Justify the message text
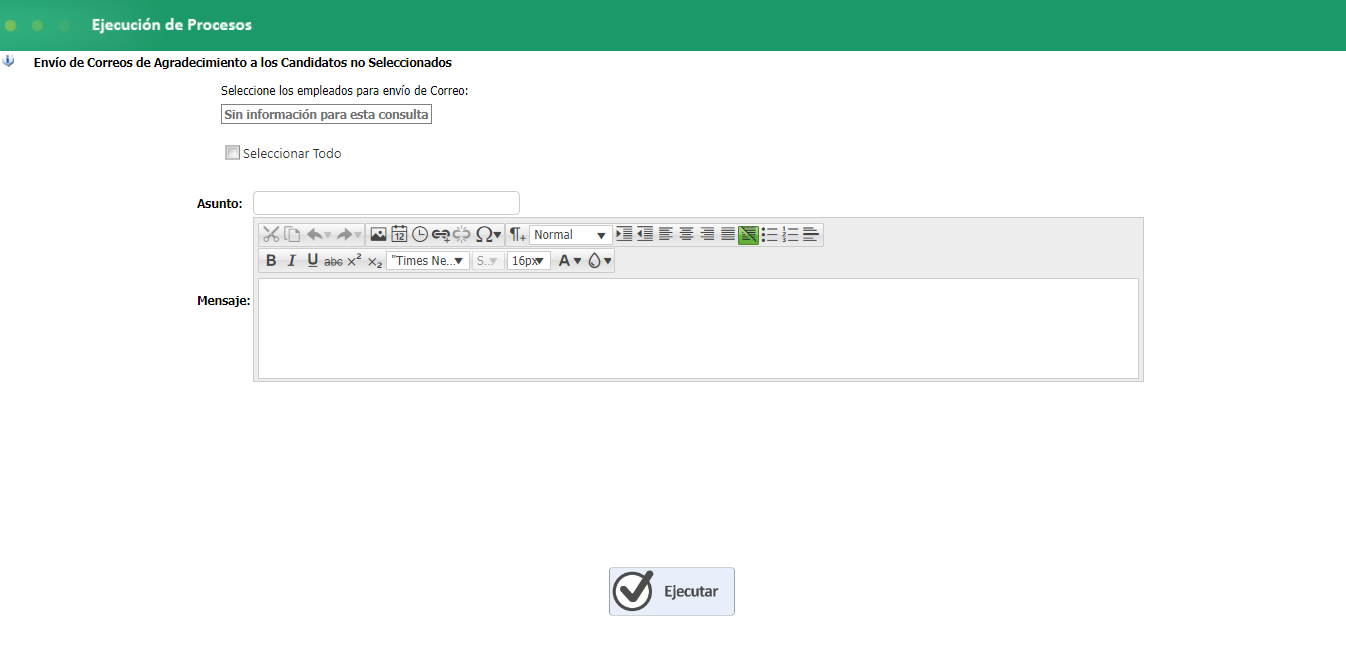Image resolution: width=1346 pixels, height=646 pixels. pyautogui.click(x=728, y=235)
